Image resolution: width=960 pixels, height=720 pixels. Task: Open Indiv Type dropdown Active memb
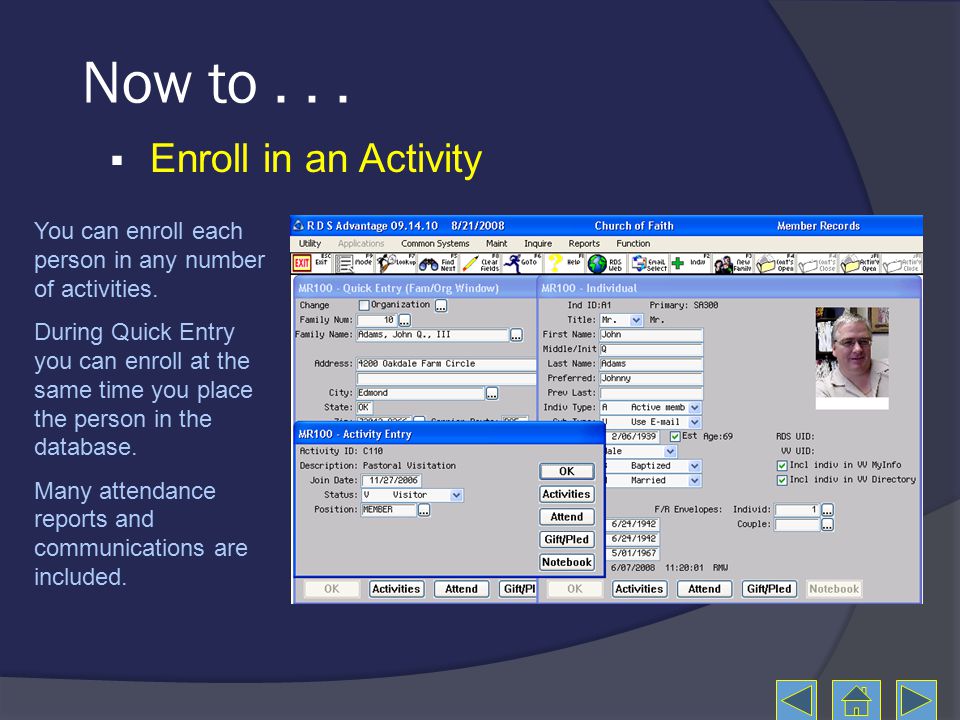[x=695, y=408]
